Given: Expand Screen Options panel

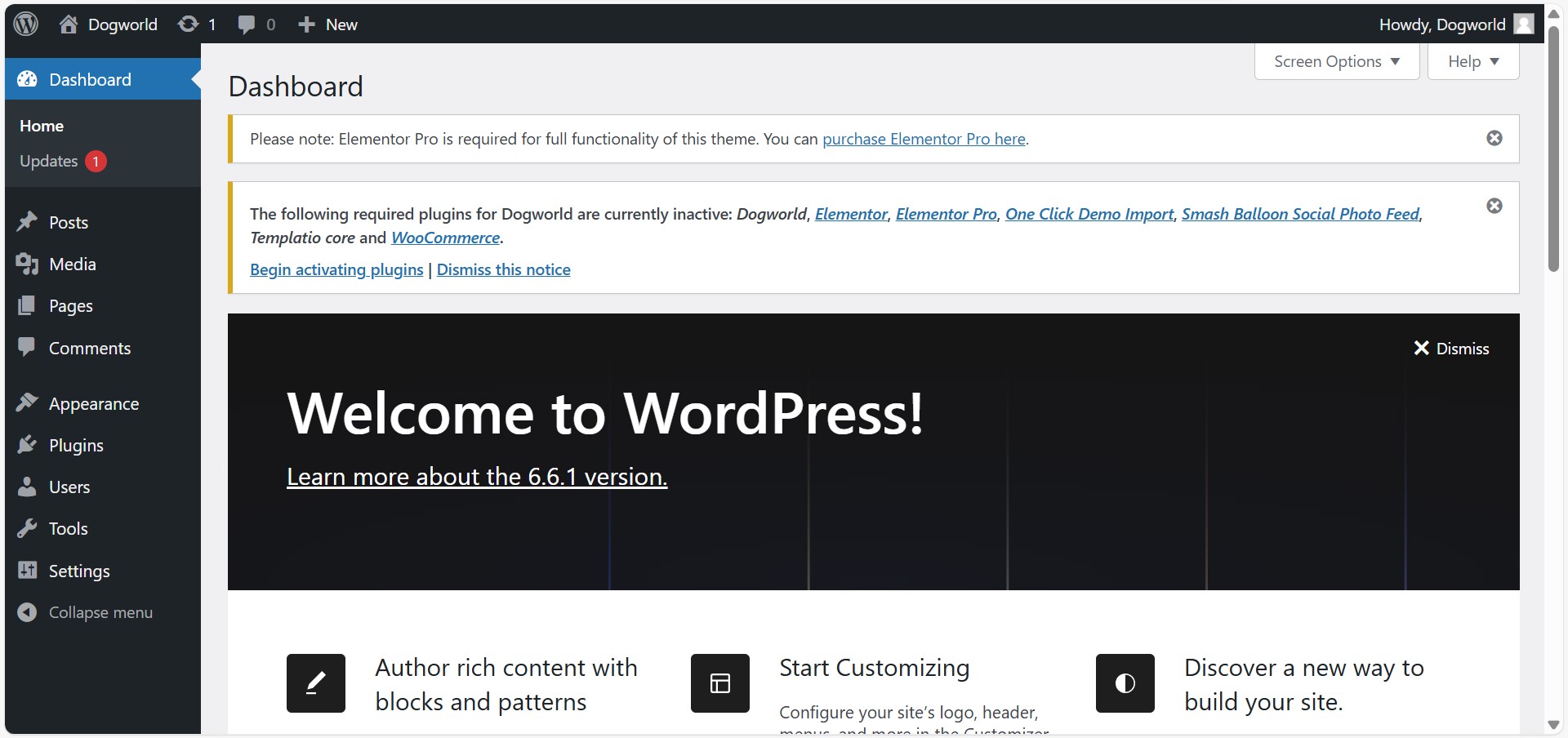Looking at the screenshot, I should click(1337, 61).
